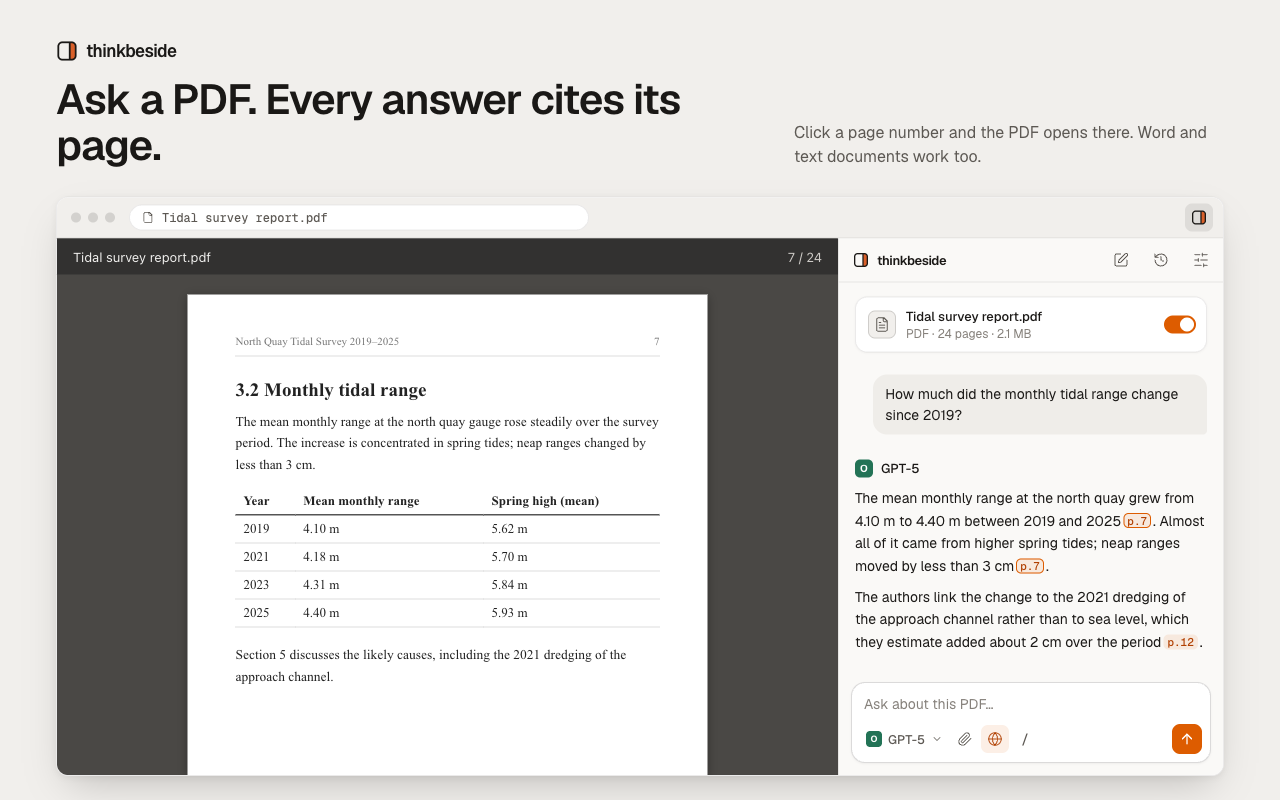Select the '4.40 m' table cell
The image size is (1280, 800).
point(321,613)
